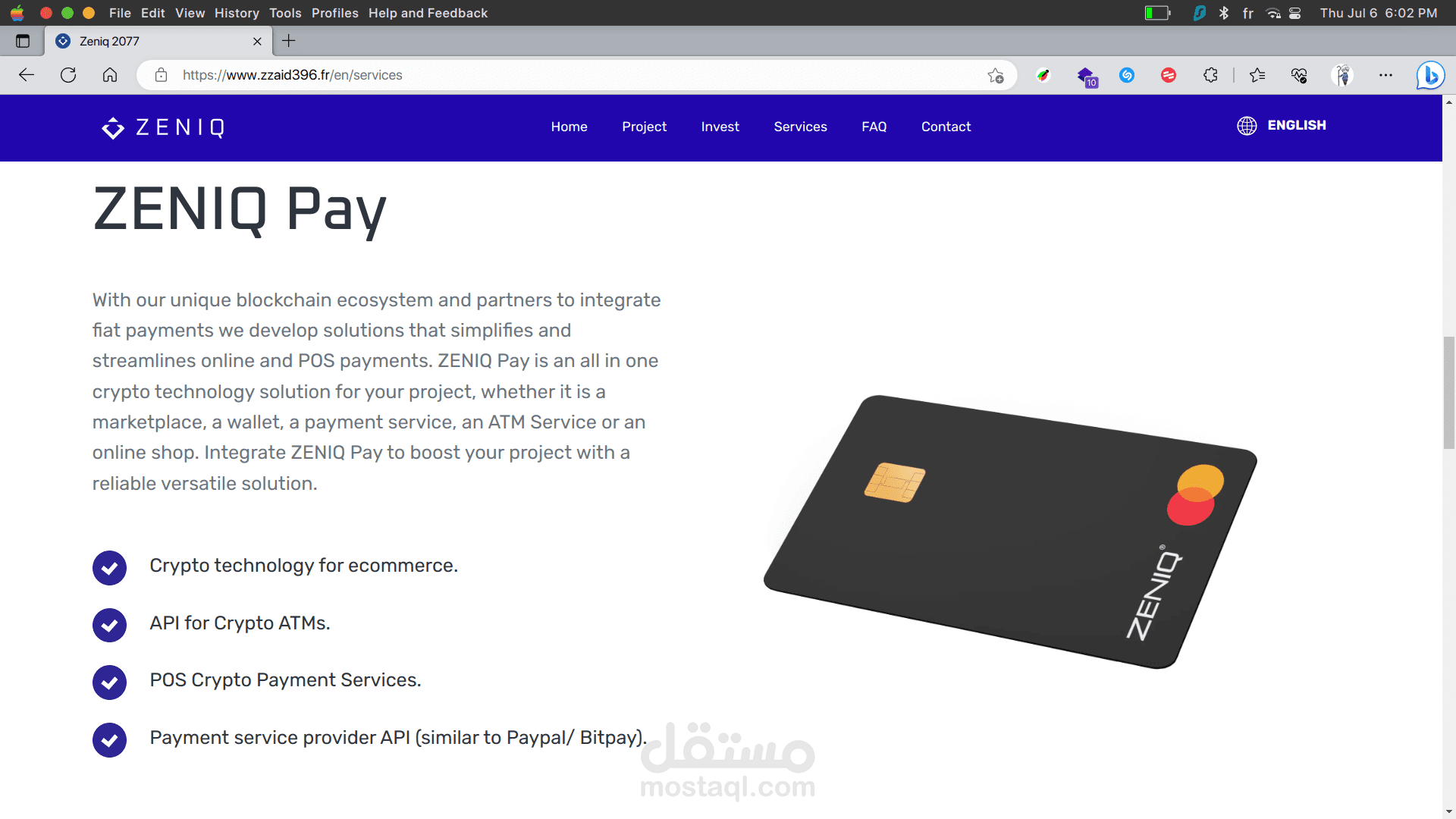
Task: Open the home page via the house icon
Action: tap(110, 75)
